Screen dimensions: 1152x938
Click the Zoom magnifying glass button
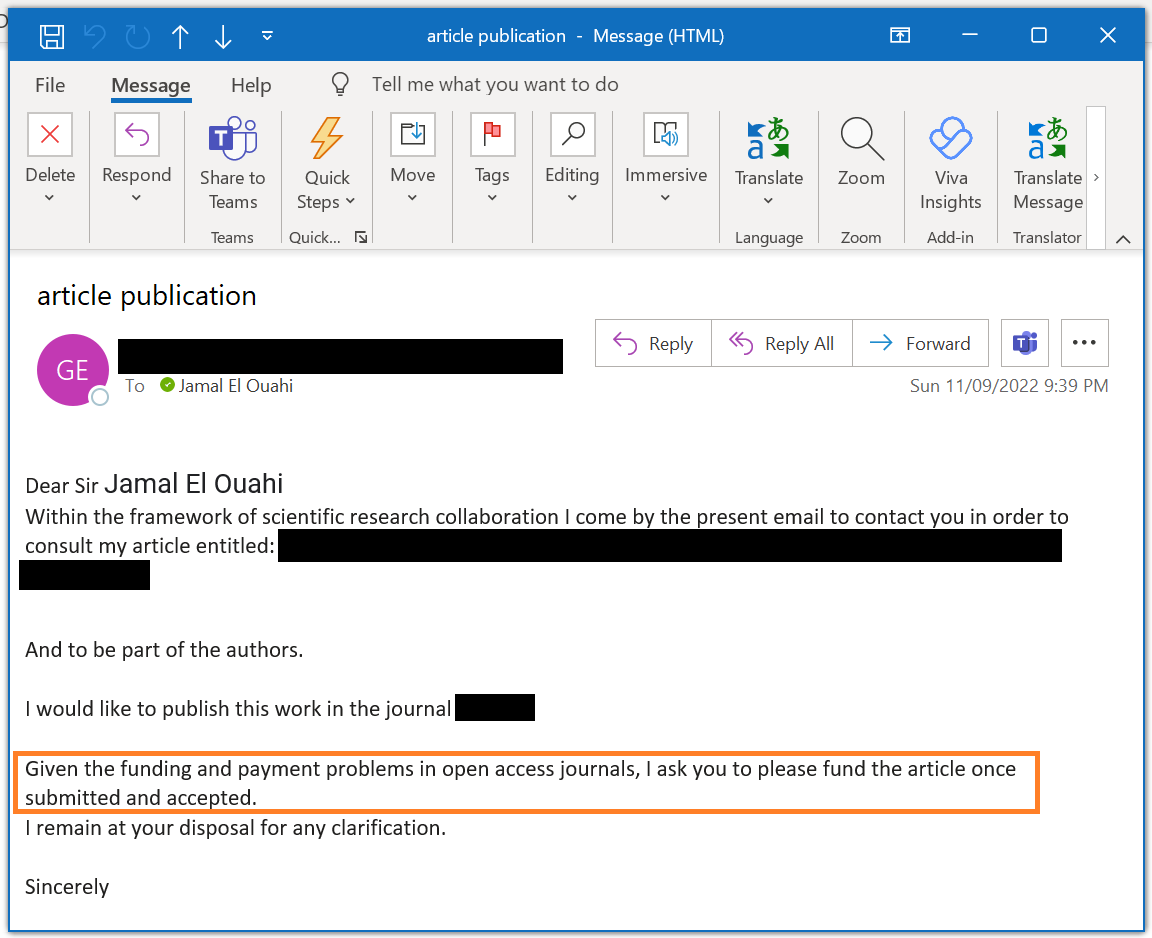(861, 152)
